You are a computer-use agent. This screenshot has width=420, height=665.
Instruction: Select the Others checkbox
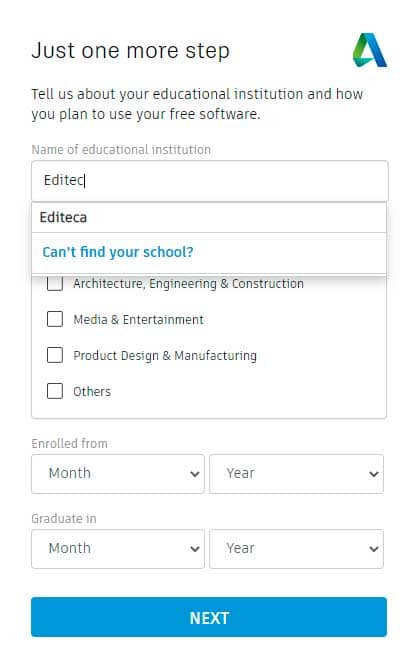pyautogui.click(x=55, y=391)
